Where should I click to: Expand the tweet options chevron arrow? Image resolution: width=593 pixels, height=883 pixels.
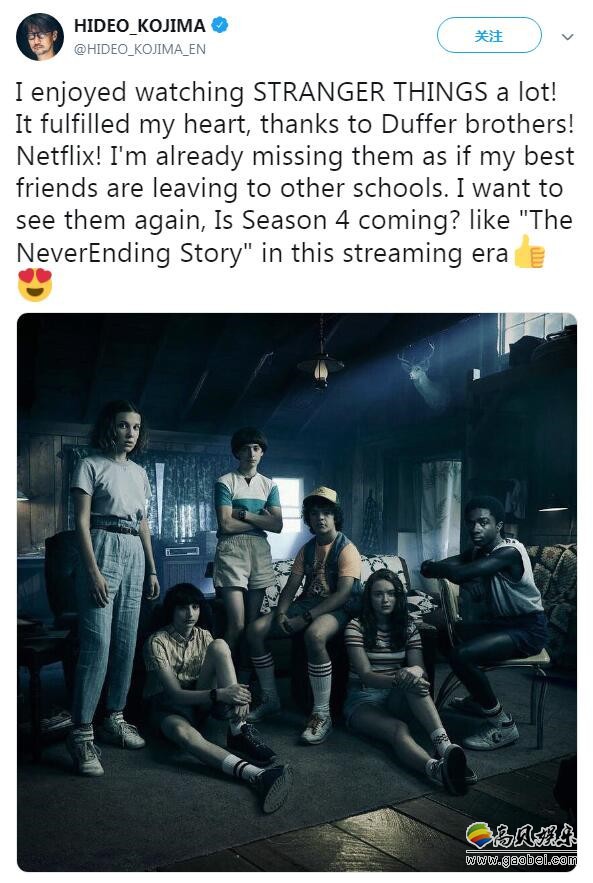(x=568, y=37)
